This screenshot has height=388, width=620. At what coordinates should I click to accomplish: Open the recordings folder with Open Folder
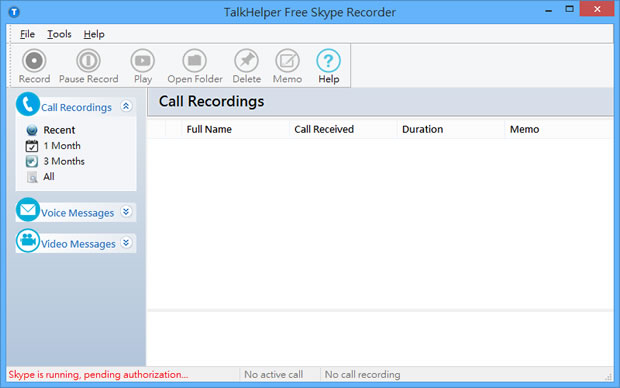[x=195, y=61]
